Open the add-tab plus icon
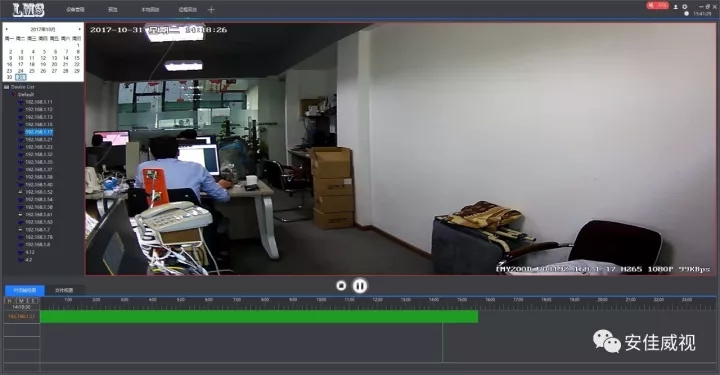720x375 pixels. (211, 10)
